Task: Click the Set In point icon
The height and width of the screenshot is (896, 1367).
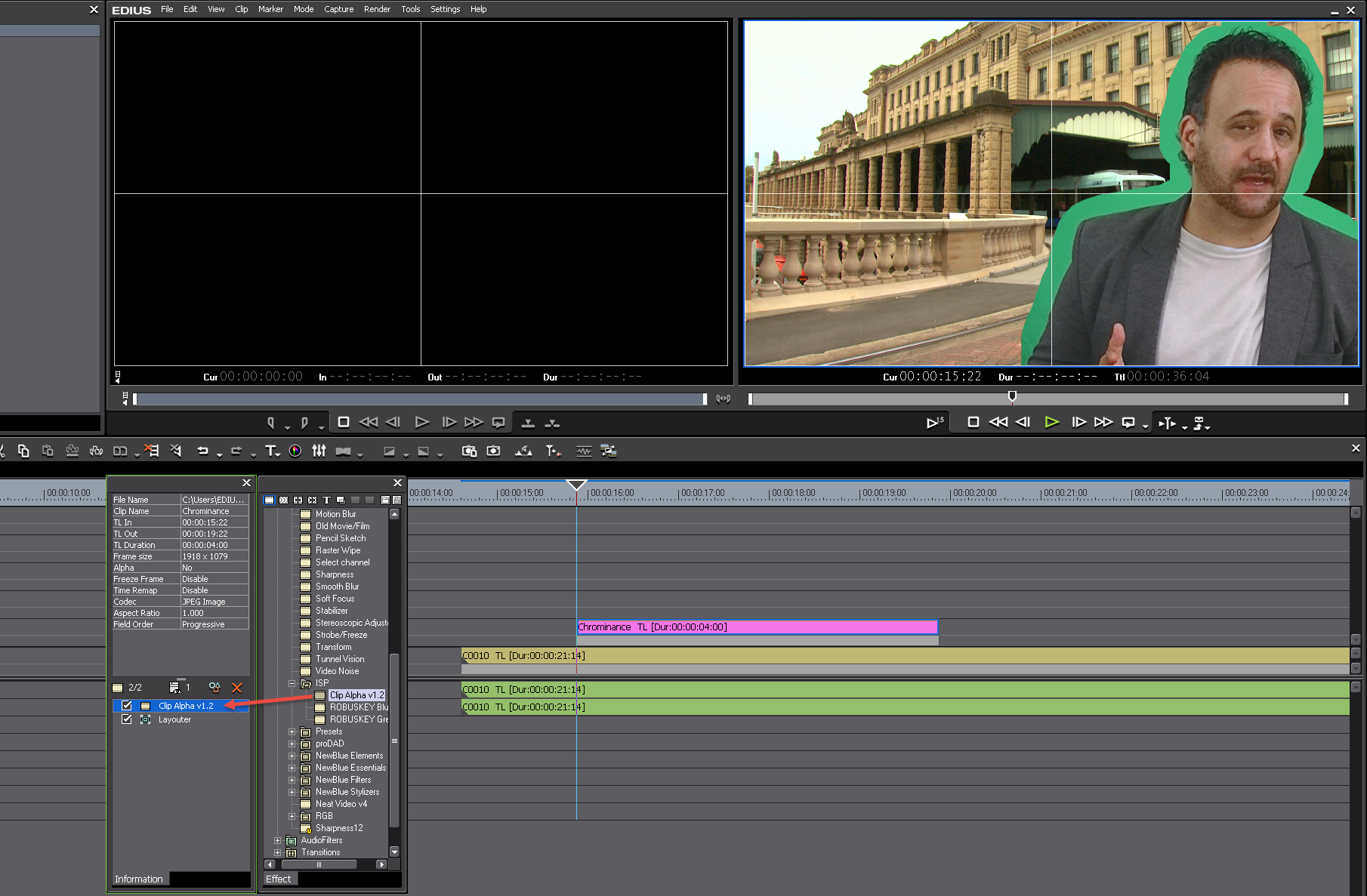Action: [x=271, y=423]
